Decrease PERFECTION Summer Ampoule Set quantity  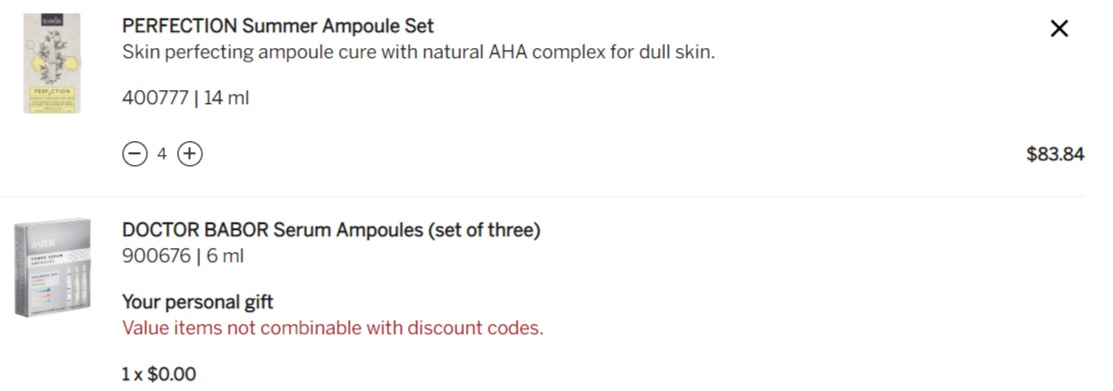pos(134,154)
